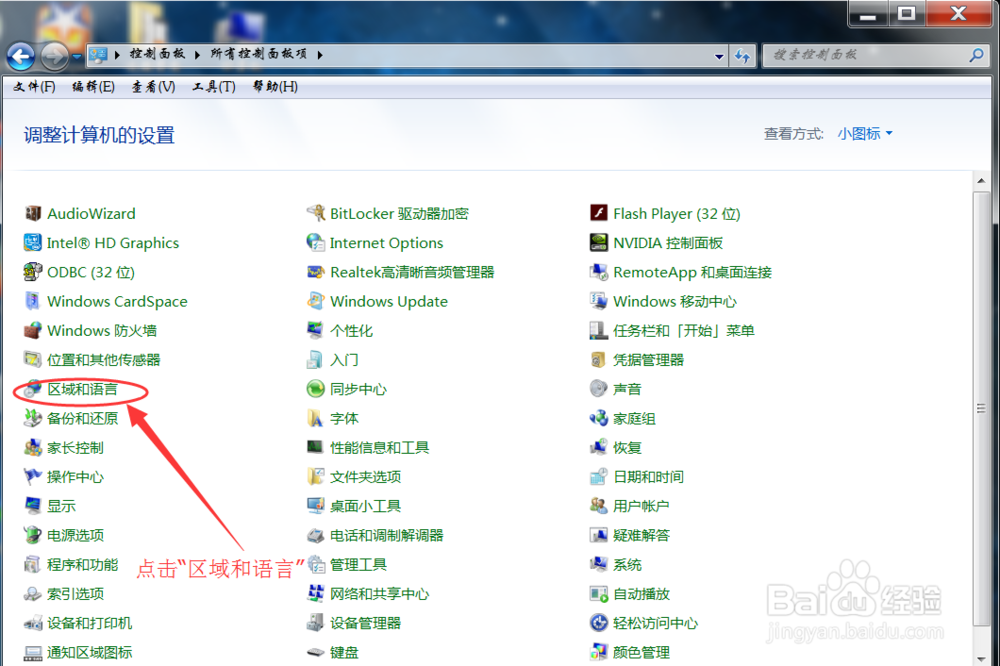打开“工具(T)”菜单
1000x666 pixels.
[211, 86]
